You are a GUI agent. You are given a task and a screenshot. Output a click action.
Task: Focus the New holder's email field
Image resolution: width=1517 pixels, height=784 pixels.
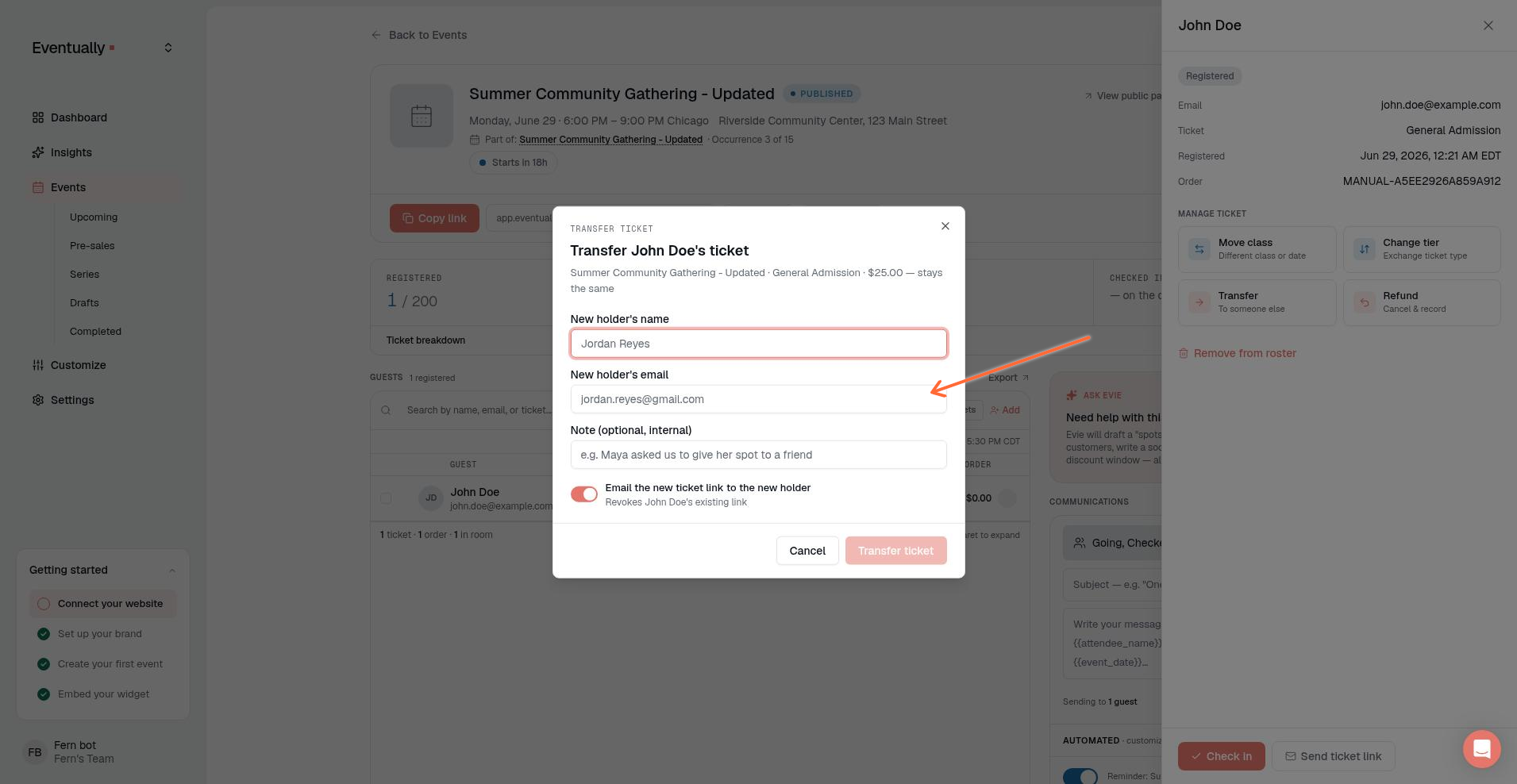(758, 399)
